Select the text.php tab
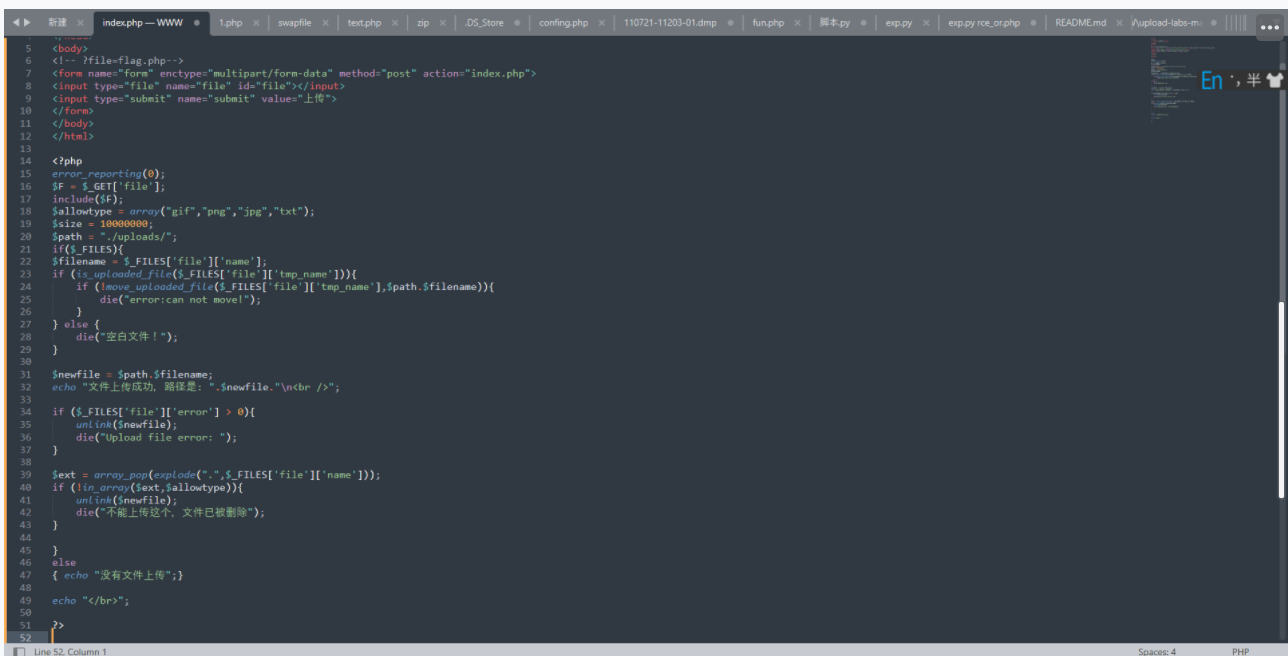1288x656 pixels. click(364, 22)
